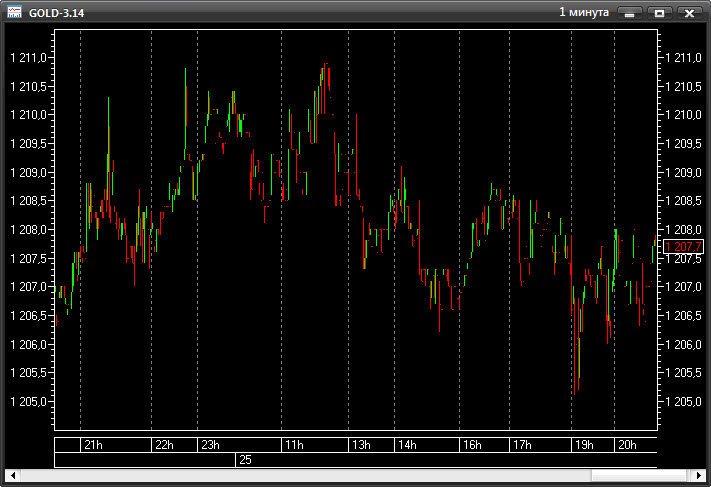Click the 13h time axis label

[361, 445]
